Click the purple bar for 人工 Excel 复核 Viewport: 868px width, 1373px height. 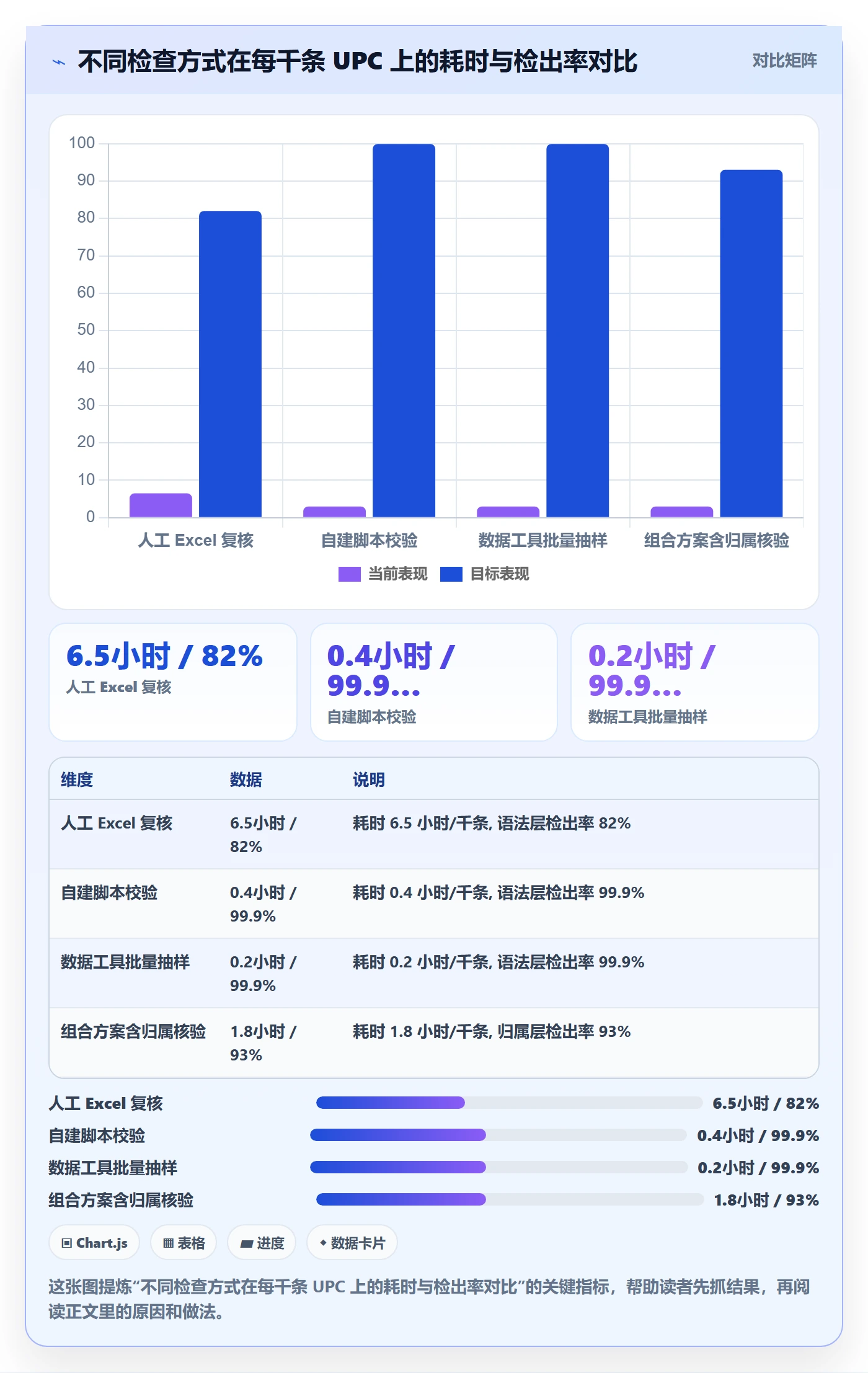[x=161, y=505]
